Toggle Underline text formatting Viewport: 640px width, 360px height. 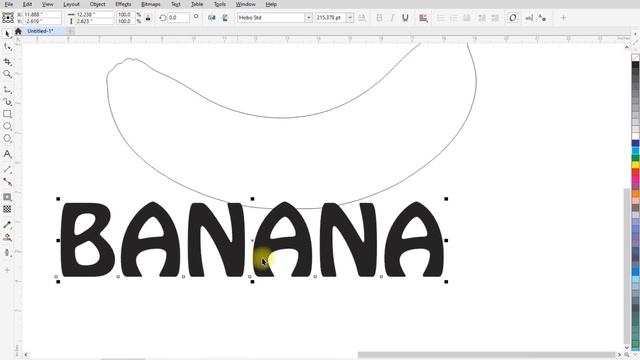[x=405, y=18]
